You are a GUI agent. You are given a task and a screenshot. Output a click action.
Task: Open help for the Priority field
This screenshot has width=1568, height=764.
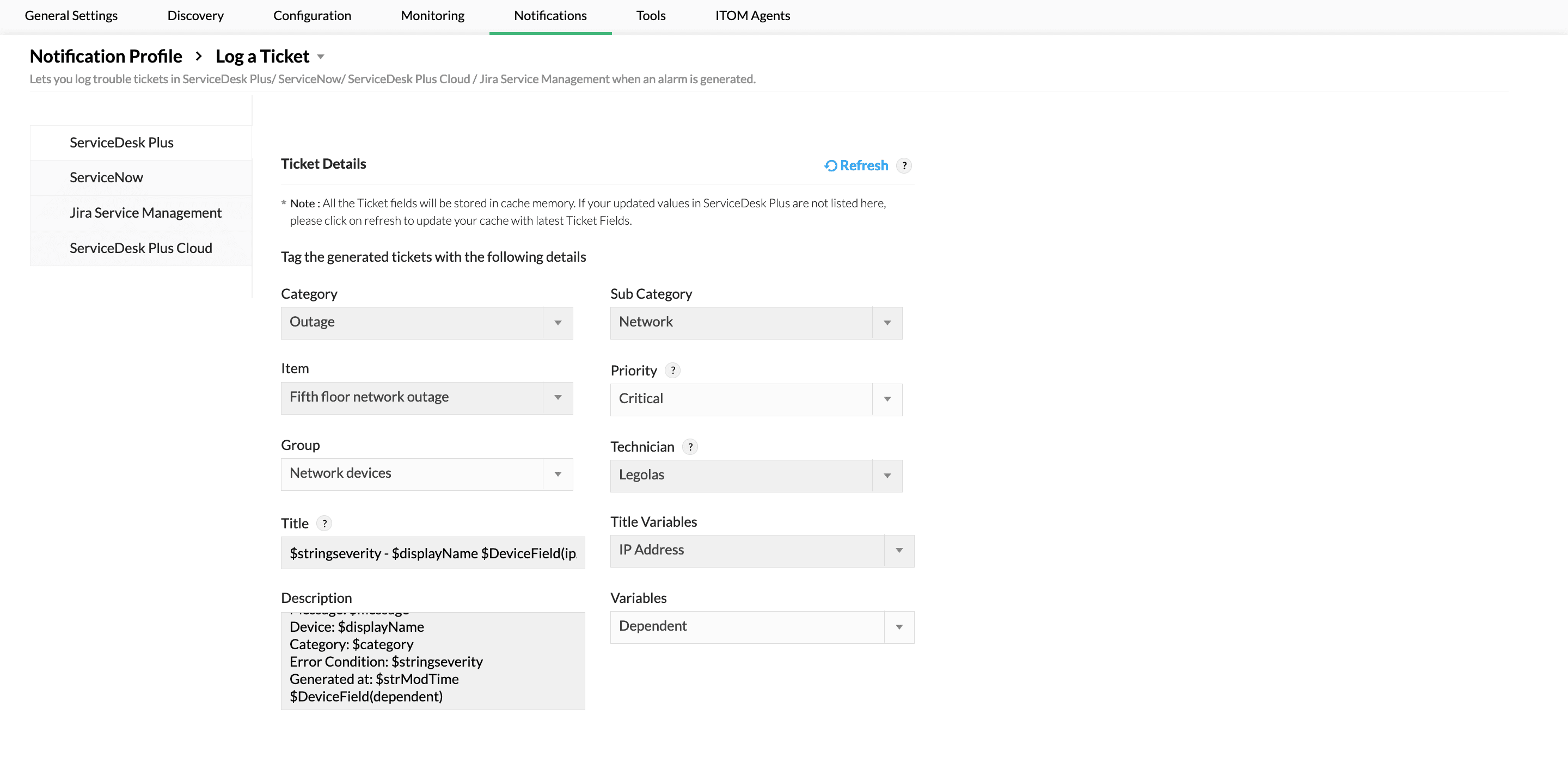[672, 370]
